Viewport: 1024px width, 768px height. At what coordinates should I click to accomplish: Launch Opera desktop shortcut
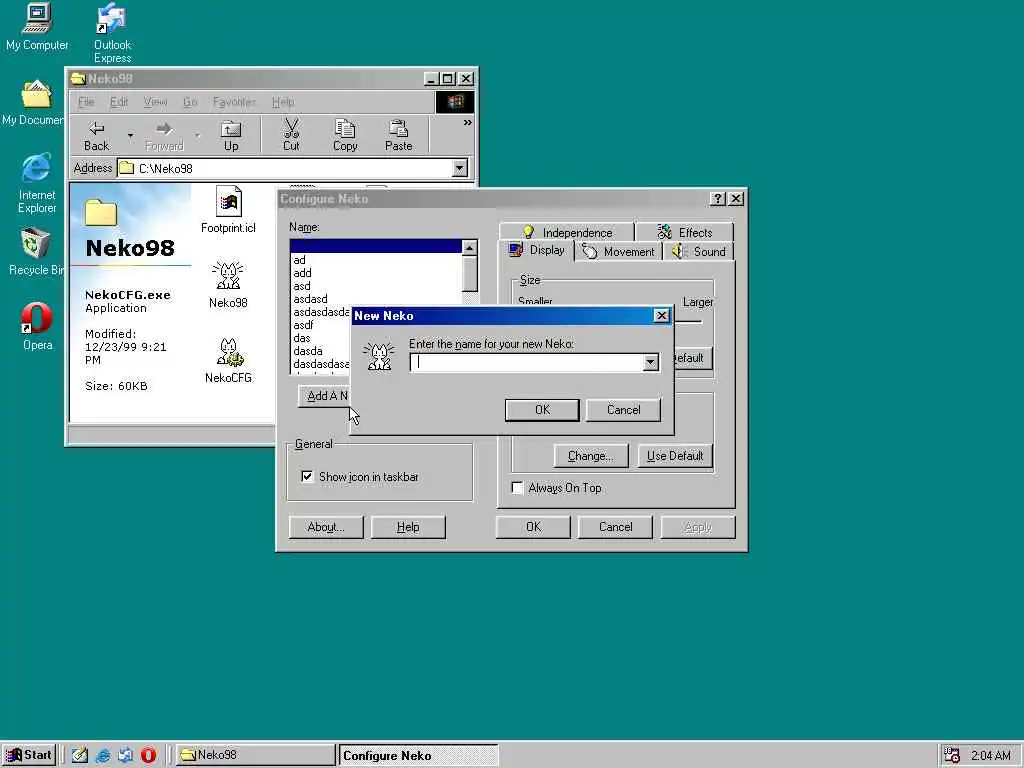click(37, 327)
